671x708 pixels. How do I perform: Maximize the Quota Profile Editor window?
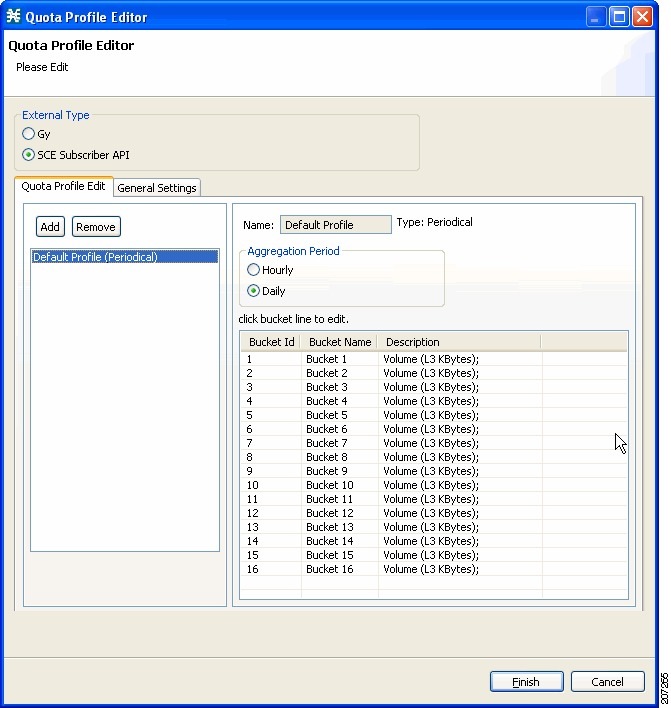[619, 17]
